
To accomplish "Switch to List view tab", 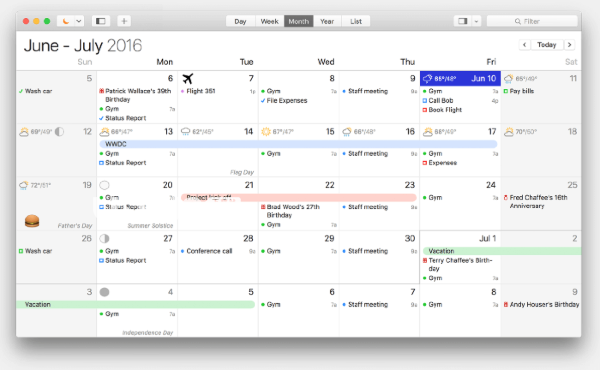I will (356, 21).
